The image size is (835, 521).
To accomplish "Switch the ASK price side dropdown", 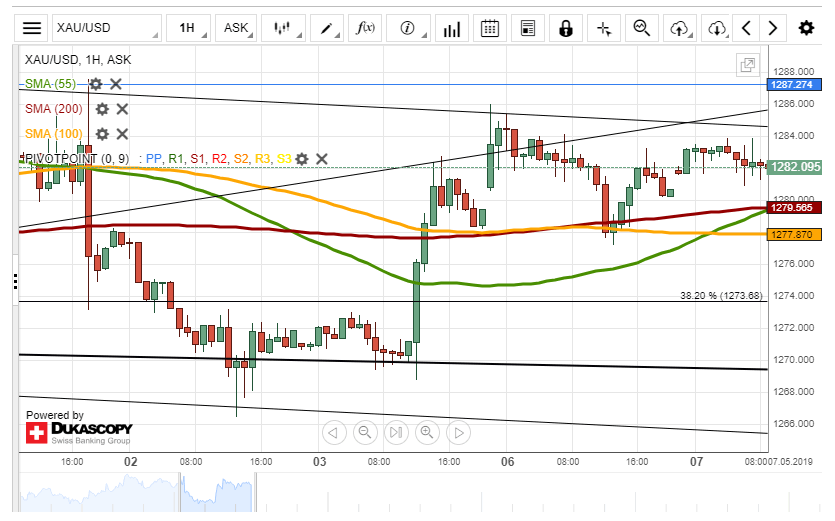I will coord(236,28).
